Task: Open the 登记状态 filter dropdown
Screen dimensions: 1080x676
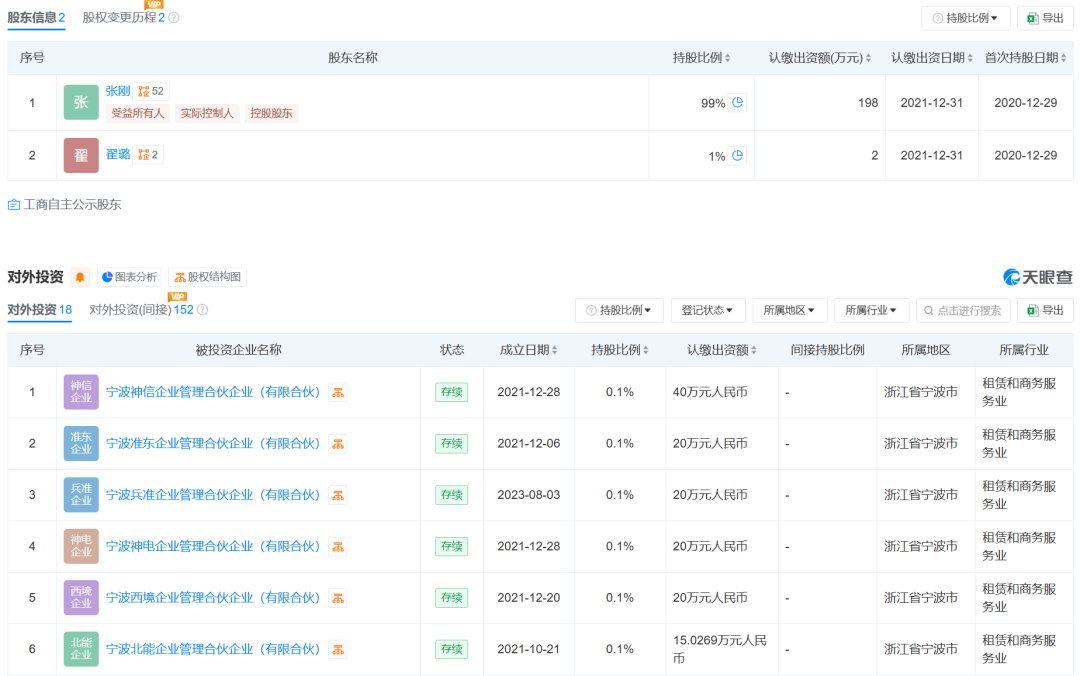Action: [707, 311]
